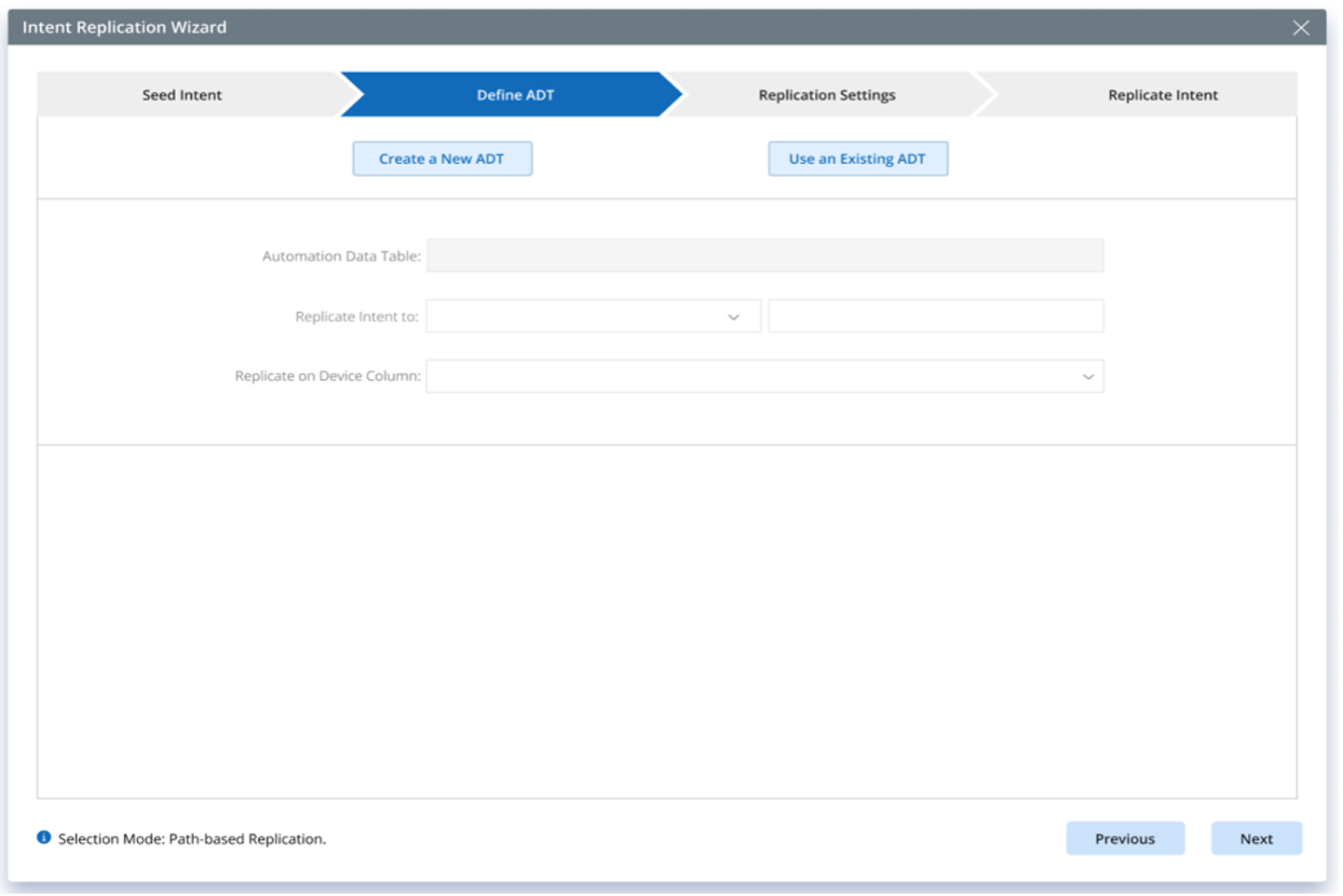The width and height of the screenshot is (1343, 896).
Task: Proceed with the Next button
Action: pyautogui.click(x=1256, y=838)
